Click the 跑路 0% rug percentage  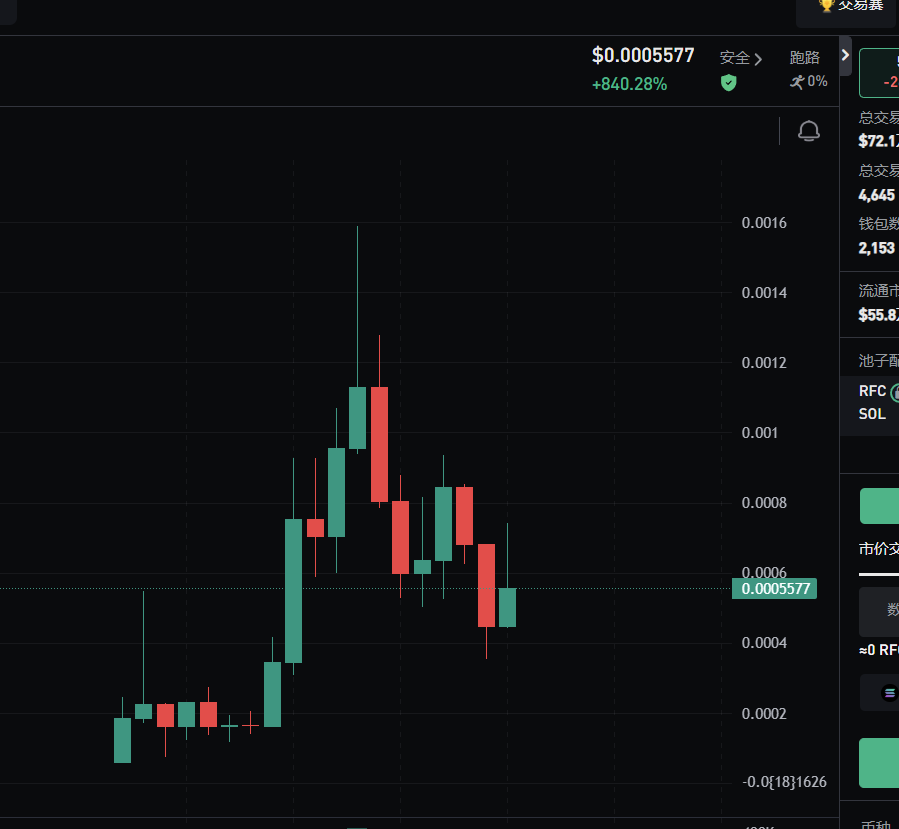coord(817,82)
